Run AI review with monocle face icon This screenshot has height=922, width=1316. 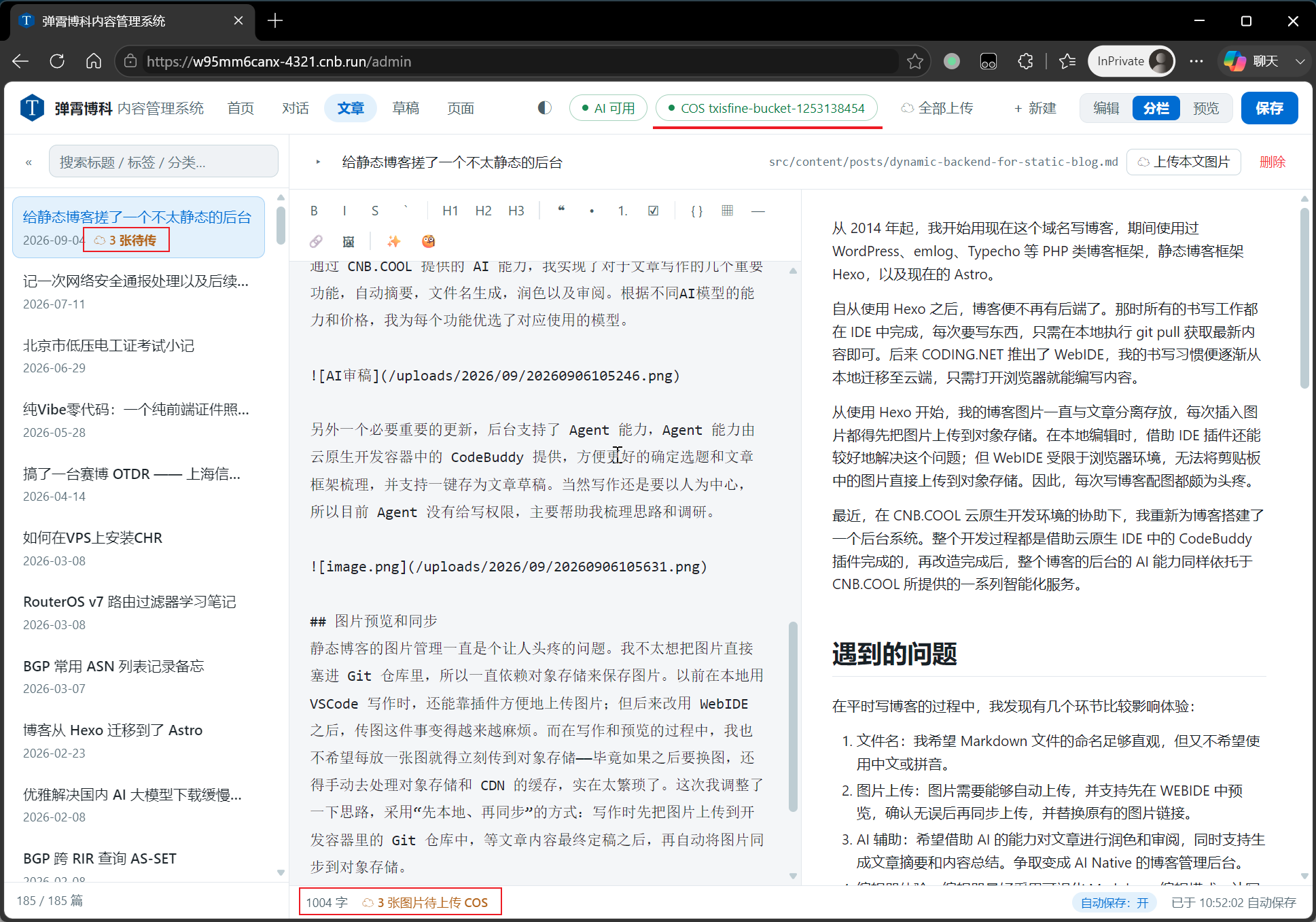[x=428, y=241]
